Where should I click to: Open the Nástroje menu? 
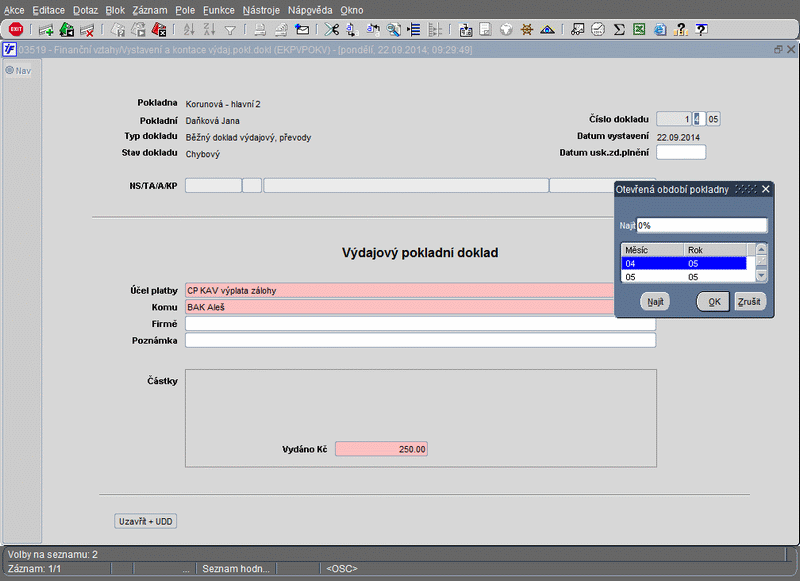(x=261, y=10)
